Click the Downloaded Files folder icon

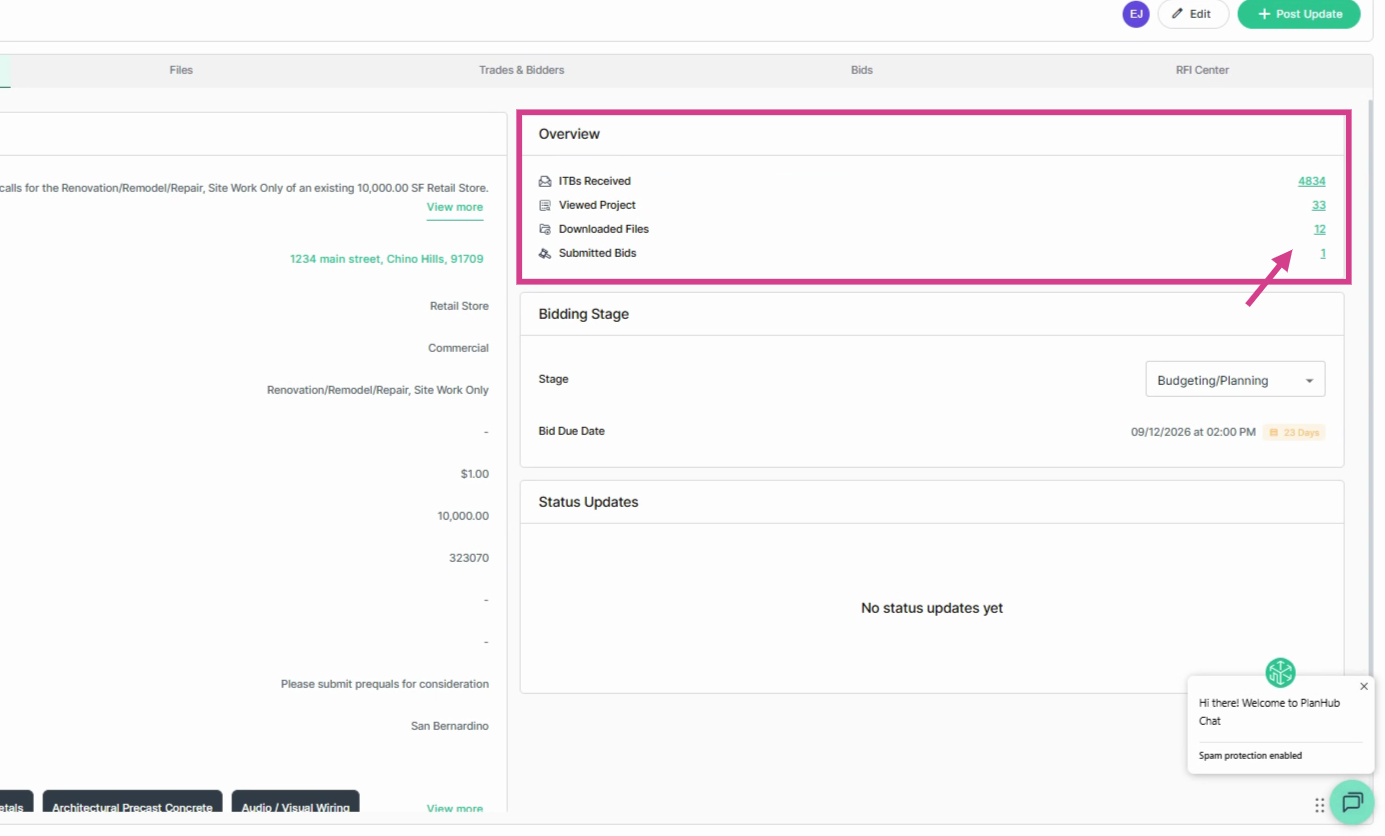click(545, 229)
